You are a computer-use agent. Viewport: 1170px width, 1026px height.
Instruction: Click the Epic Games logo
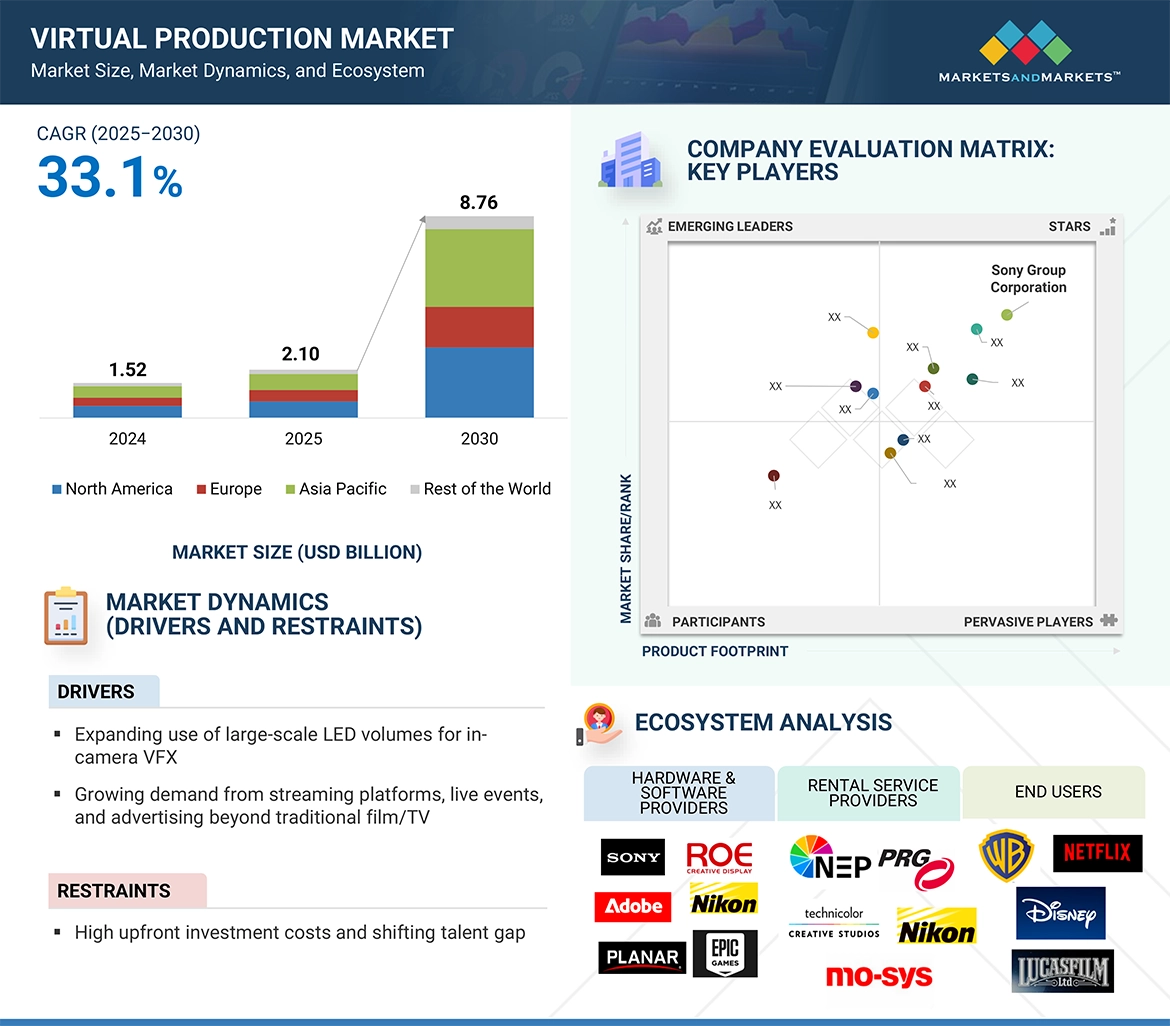pyautogui.click(x=724, y=954)
